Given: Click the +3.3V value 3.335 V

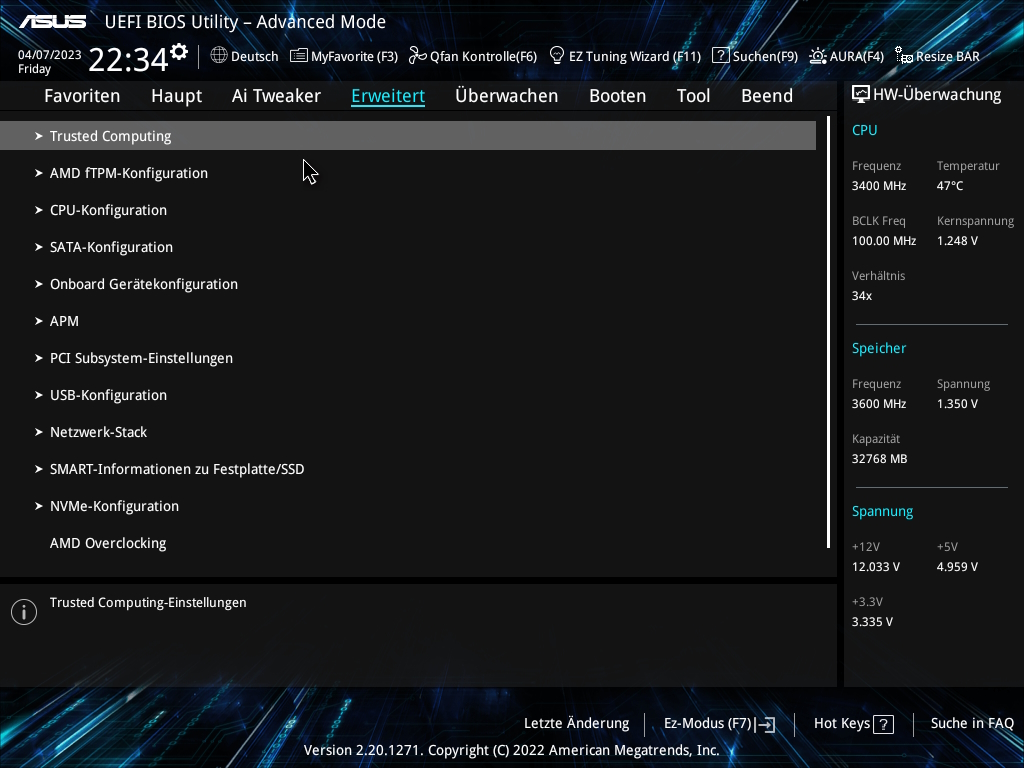Looking at the screenshot, I should pyautogui.click(x=872, y=622).
